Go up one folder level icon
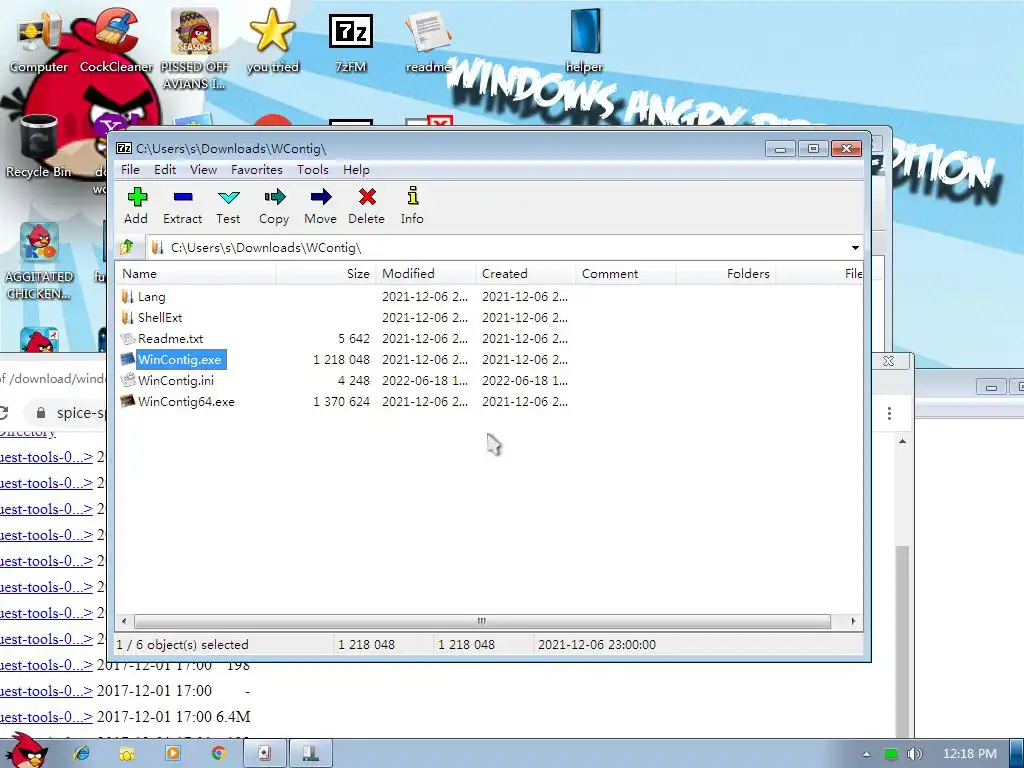Screen dimensions: 1024x768 [x=127, y=248]
